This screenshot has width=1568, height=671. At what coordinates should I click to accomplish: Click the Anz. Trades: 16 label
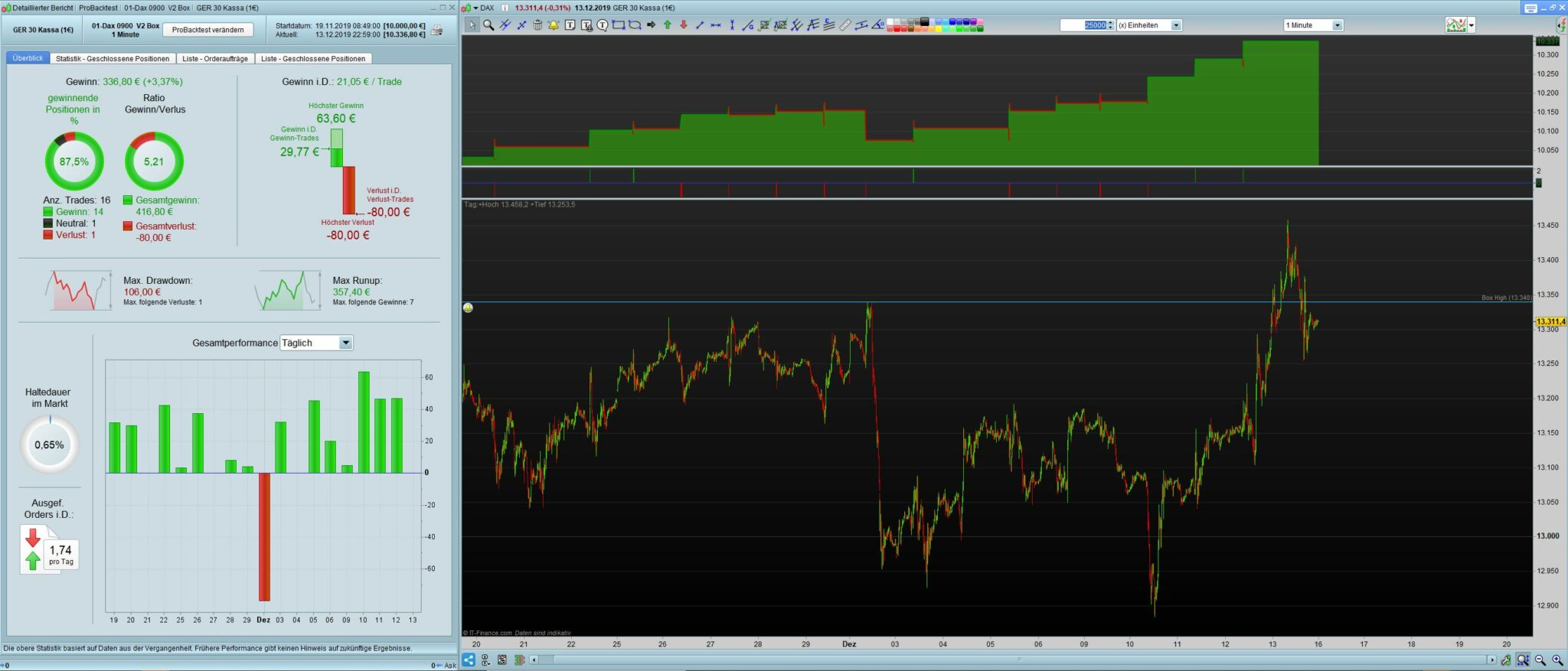tap(77, 200)
